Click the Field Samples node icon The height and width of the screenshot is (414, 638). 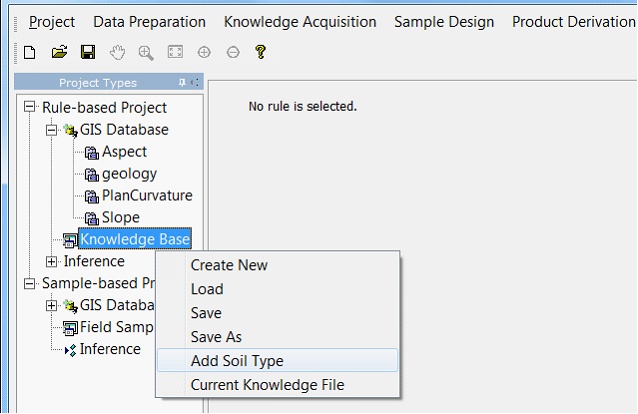(x=70, y=328)
